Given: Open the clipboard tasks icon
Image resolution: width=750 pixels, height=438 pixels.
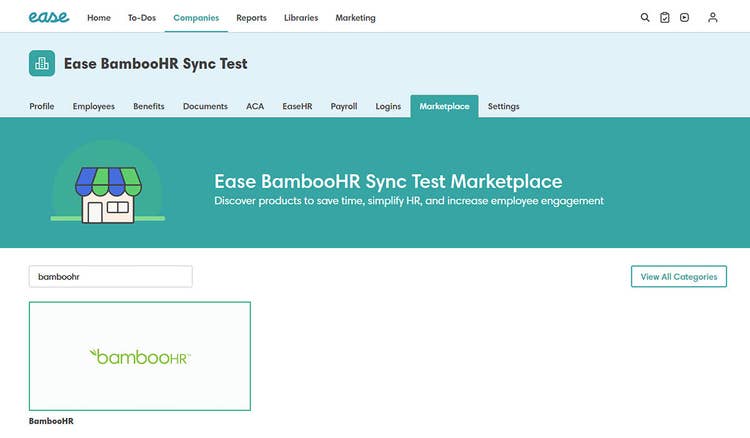Looking at the screenshot, I should (x=664, y=18).
